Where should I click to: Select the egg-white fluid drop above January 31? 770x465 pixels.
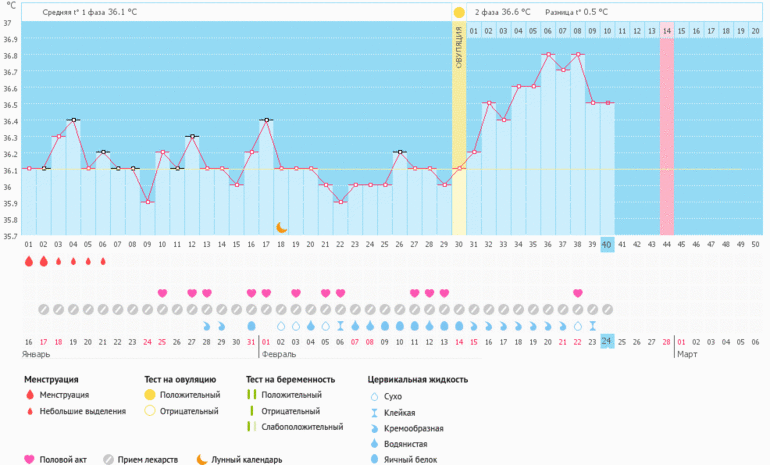click(x=251, y=326)
